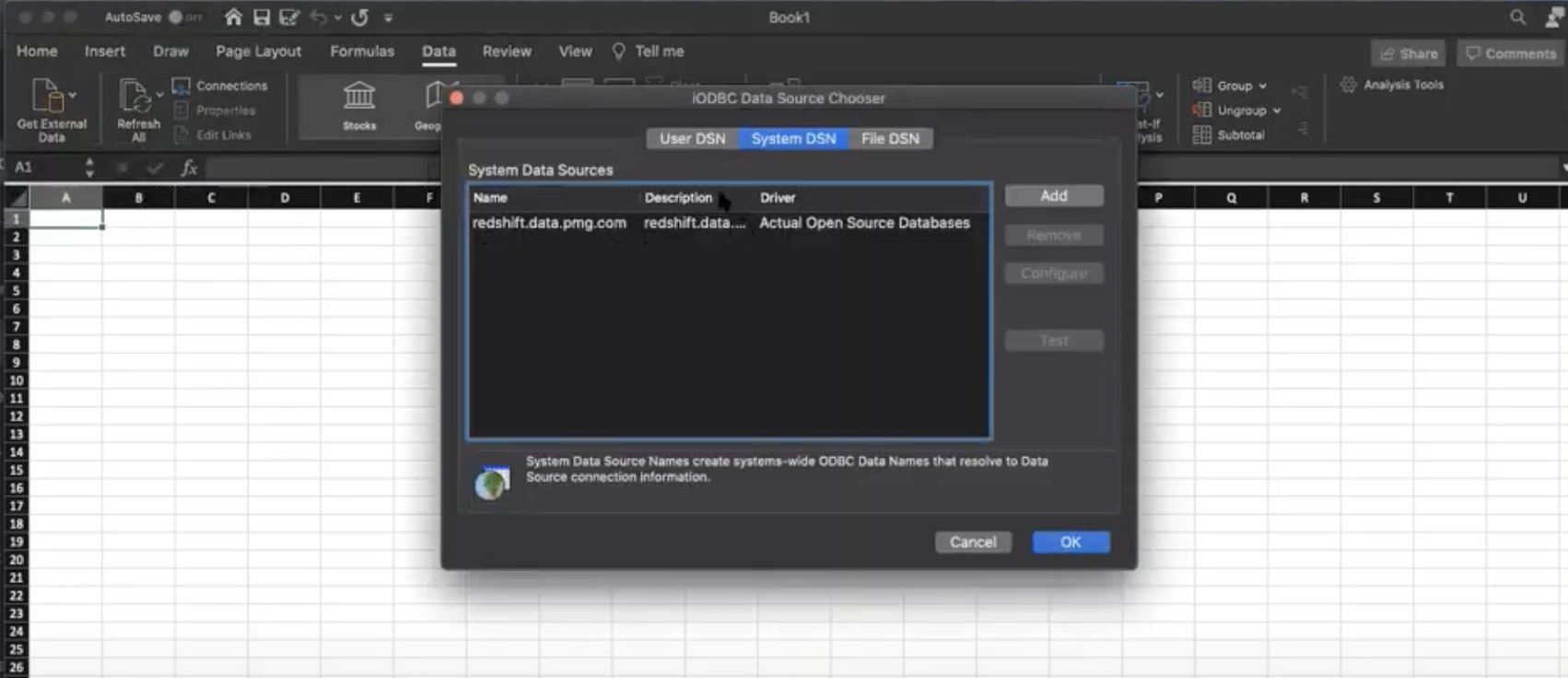
Task: Select row 10 header
Action: click(16, 380)
